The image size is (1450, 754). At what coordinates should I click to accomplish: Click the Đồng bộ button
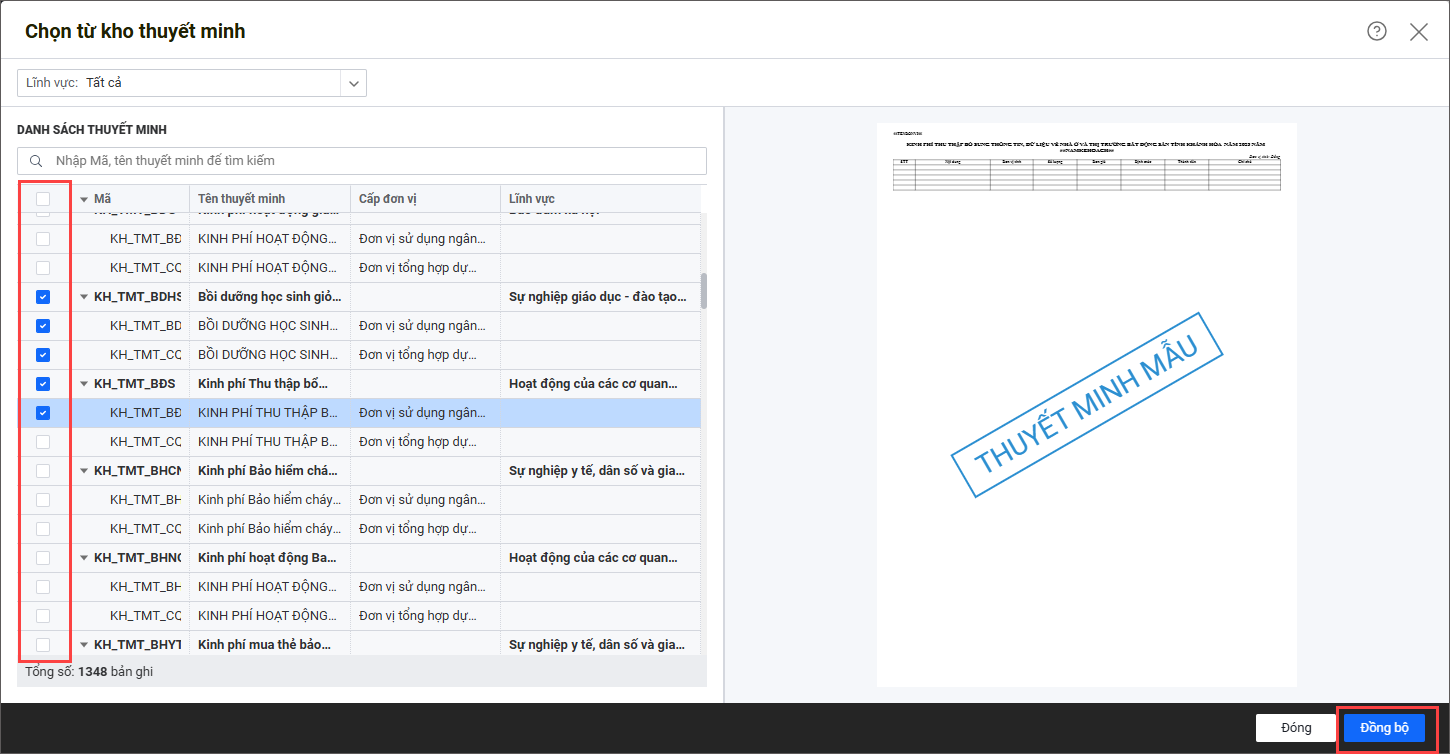tap(1384, 728)
